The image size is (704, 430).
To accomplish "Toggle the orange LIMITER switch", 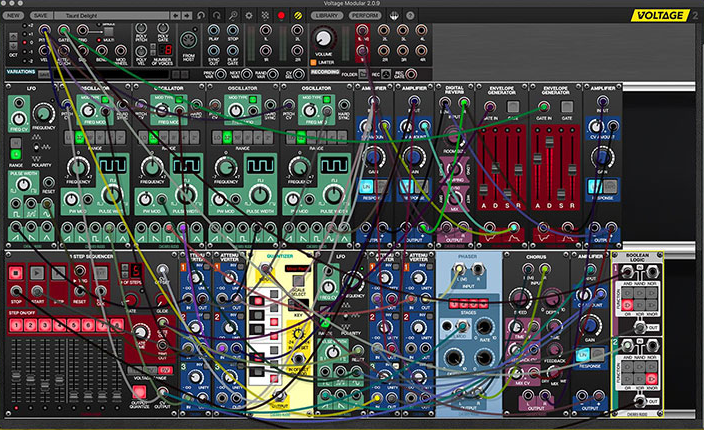I will [313, 62].
